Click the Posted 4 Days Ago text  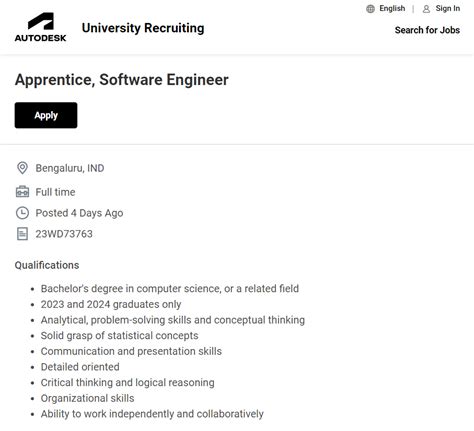[x=79, y=213]
